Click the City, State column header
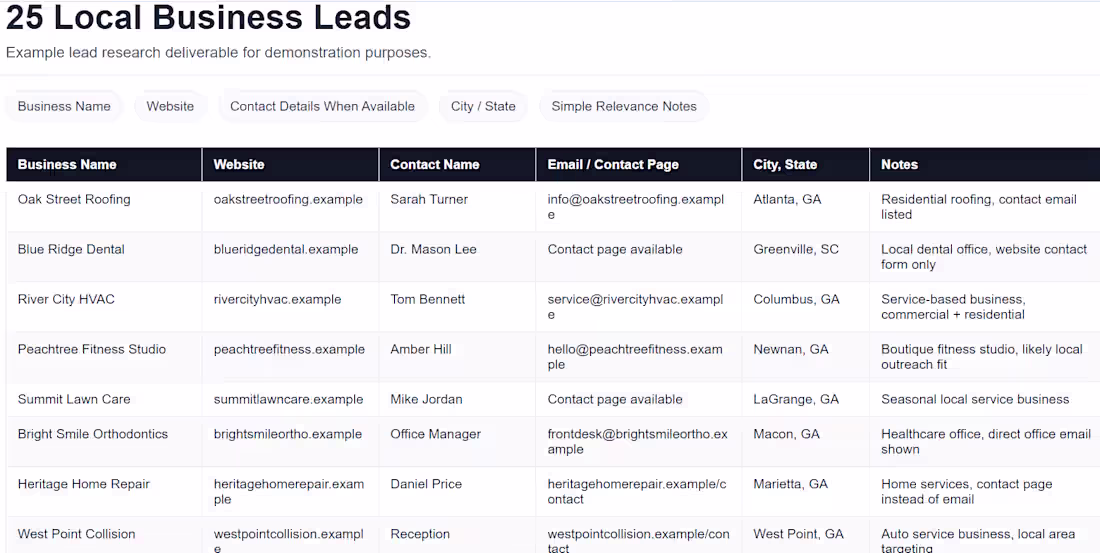The height and width of the screenshot is (553, 1100). coord(785,164)
